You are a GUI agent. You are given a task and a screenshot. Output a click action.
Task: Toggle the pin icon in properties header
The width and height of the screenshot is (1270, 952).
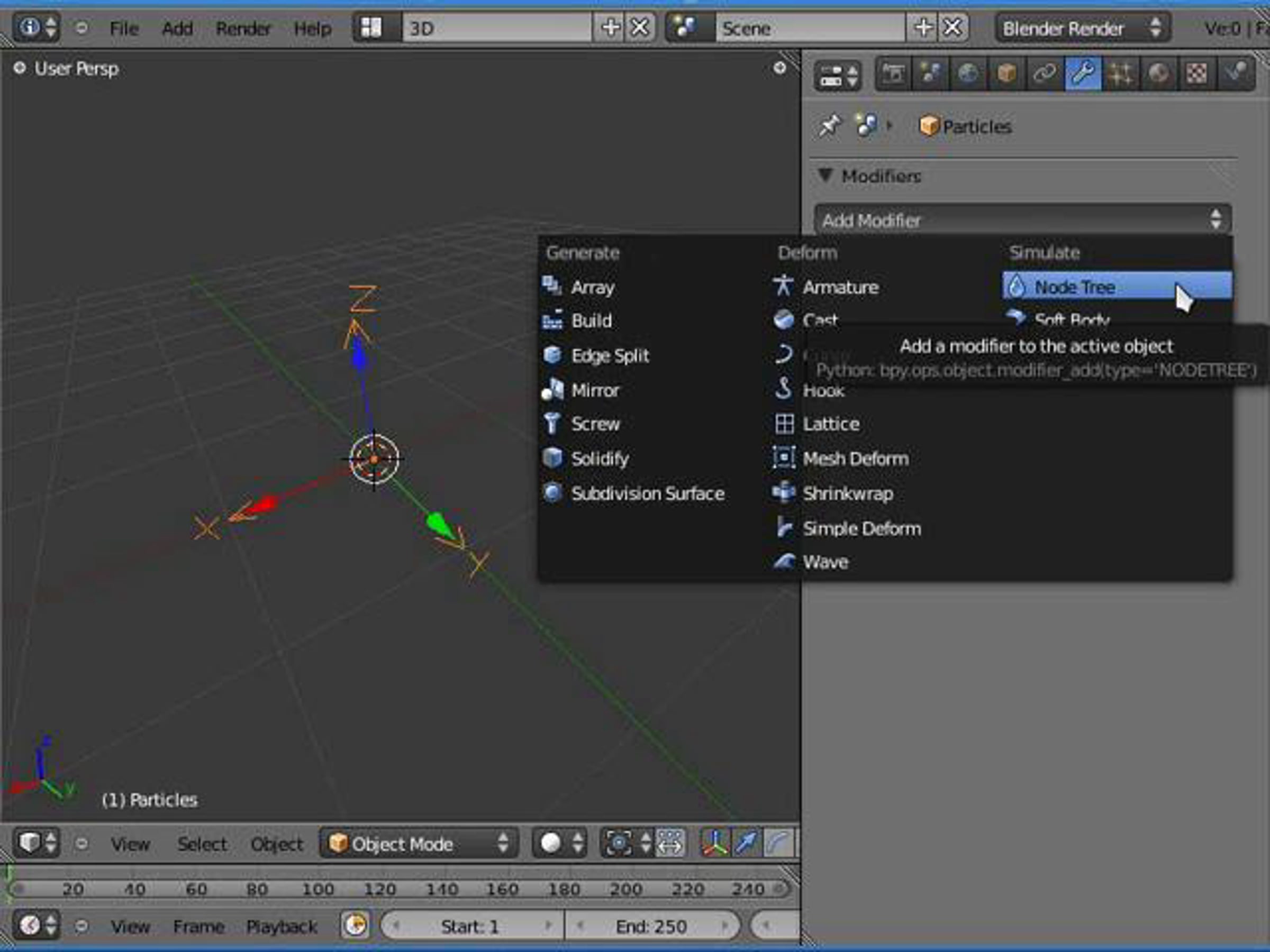pos(830,126)
